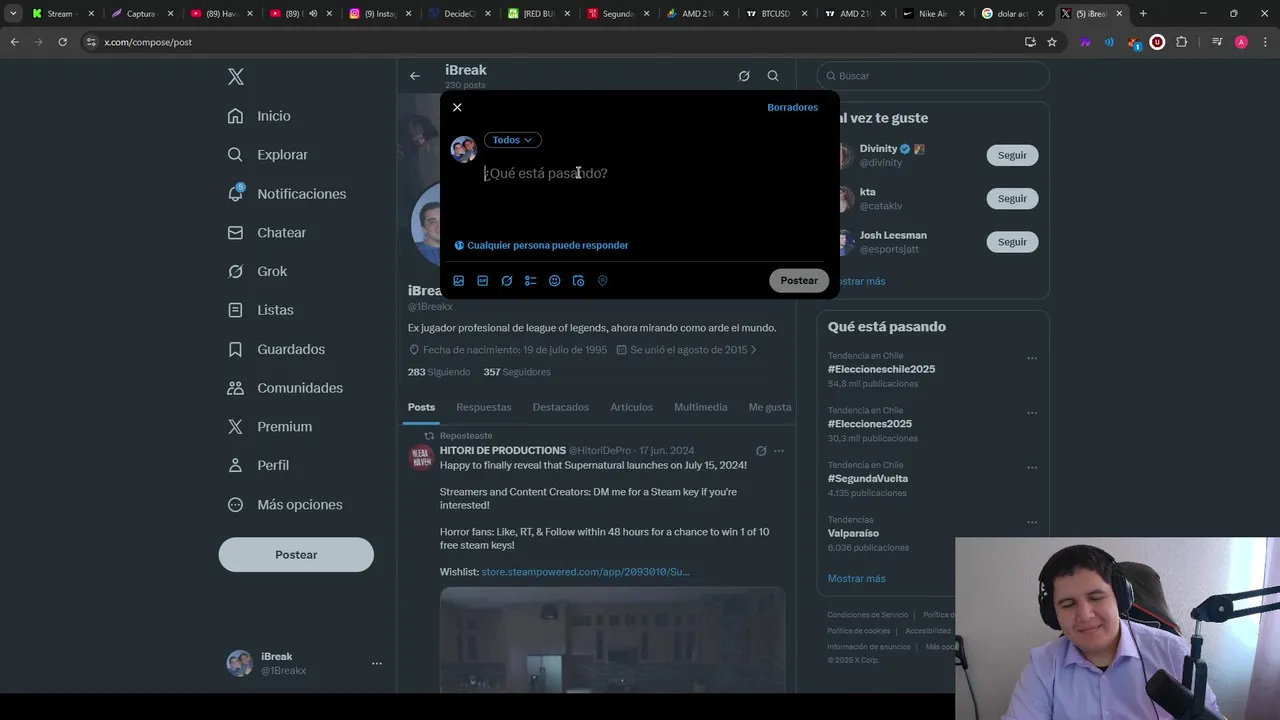1280x720 pixels.
Task: Follow kta
Action: click(x=1012, y=199)
